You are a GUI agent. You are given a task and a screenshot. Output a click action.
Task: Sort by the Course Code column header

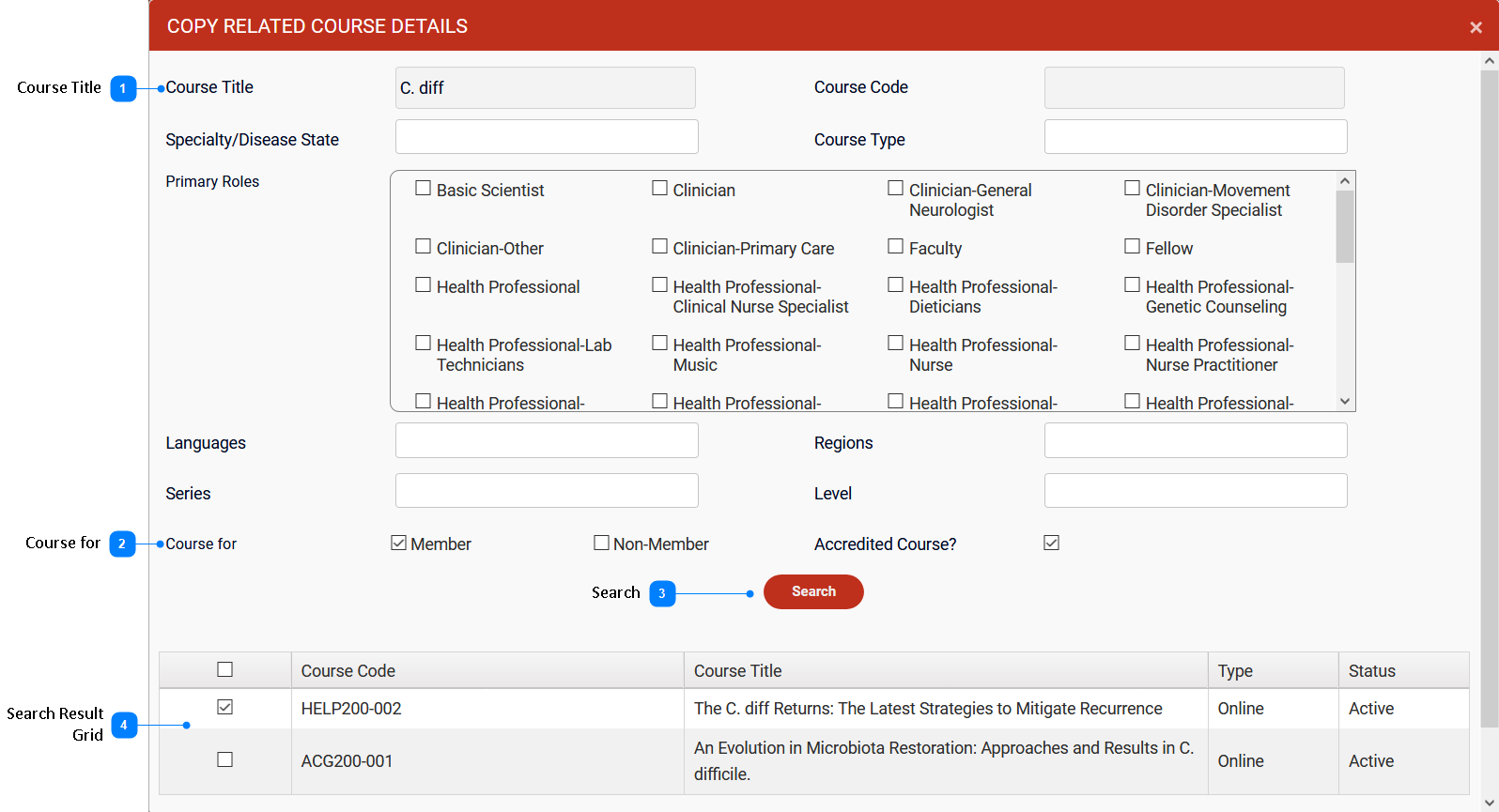click(487, 670)
